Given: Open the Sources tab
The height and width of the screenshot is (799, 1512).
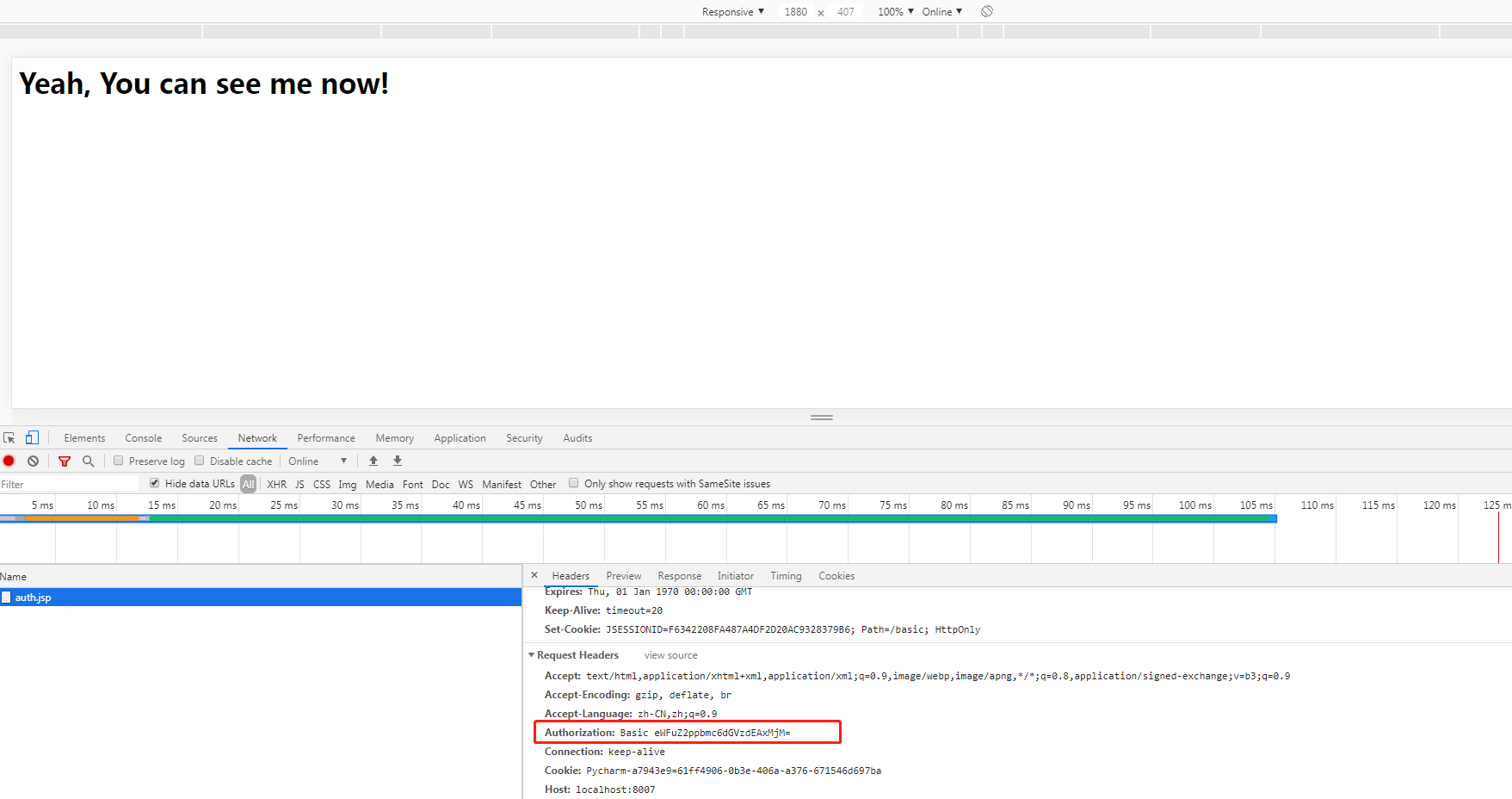Looking at the screenshot, I should pos(200,438).
